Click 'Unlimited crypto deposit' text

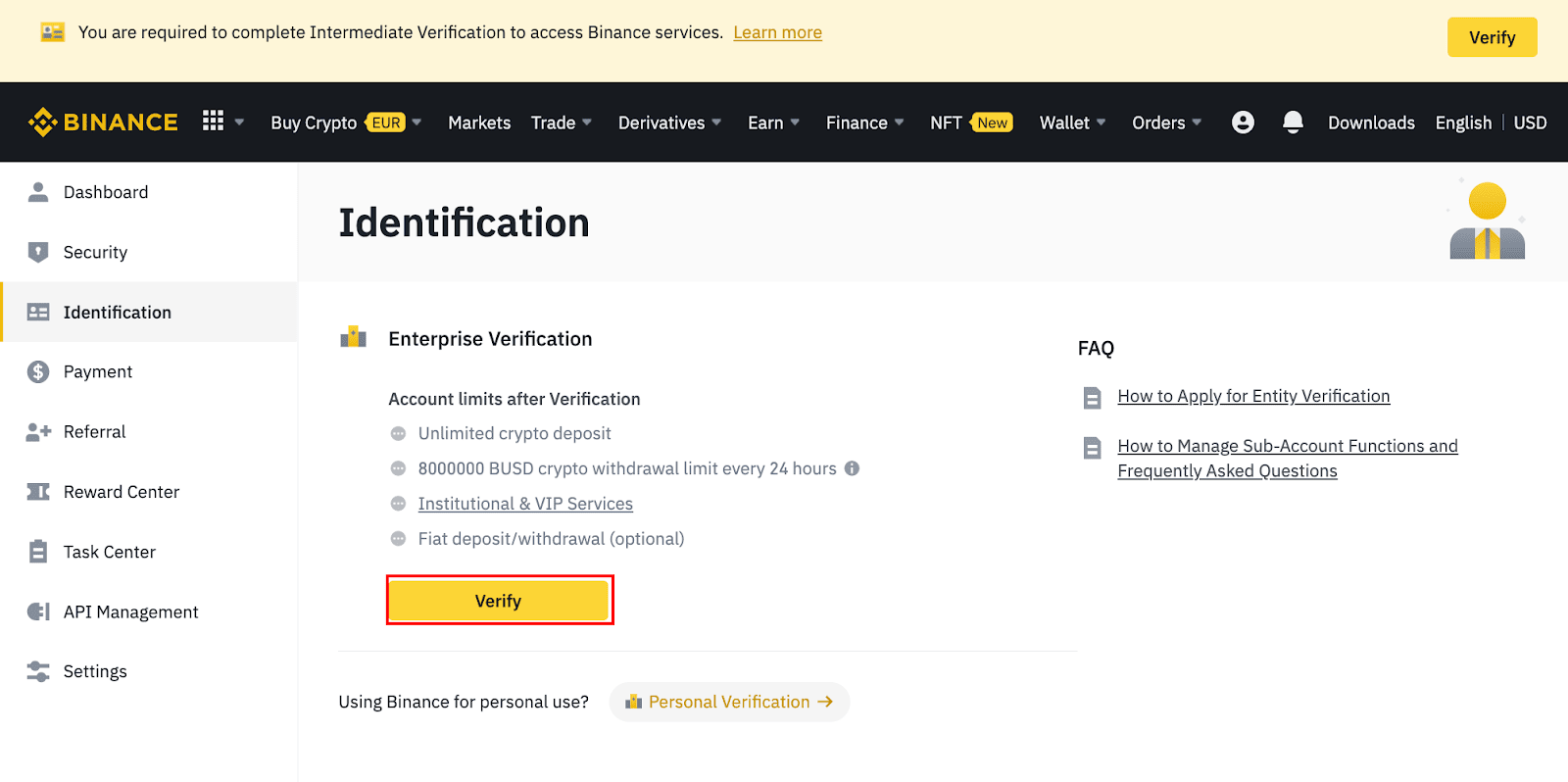514,433
